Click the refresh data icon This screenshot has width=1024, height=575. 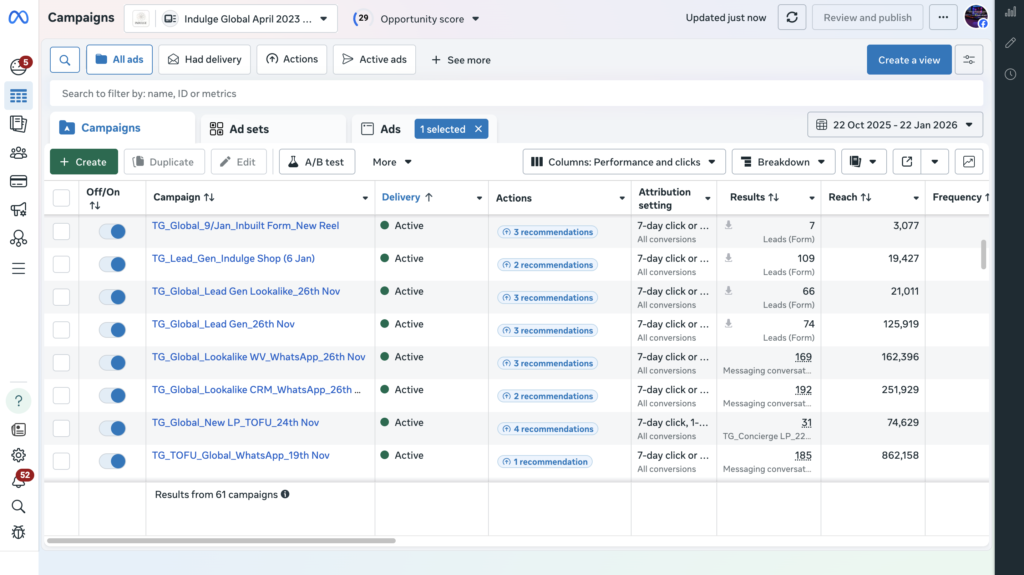[x=791, y=18]
